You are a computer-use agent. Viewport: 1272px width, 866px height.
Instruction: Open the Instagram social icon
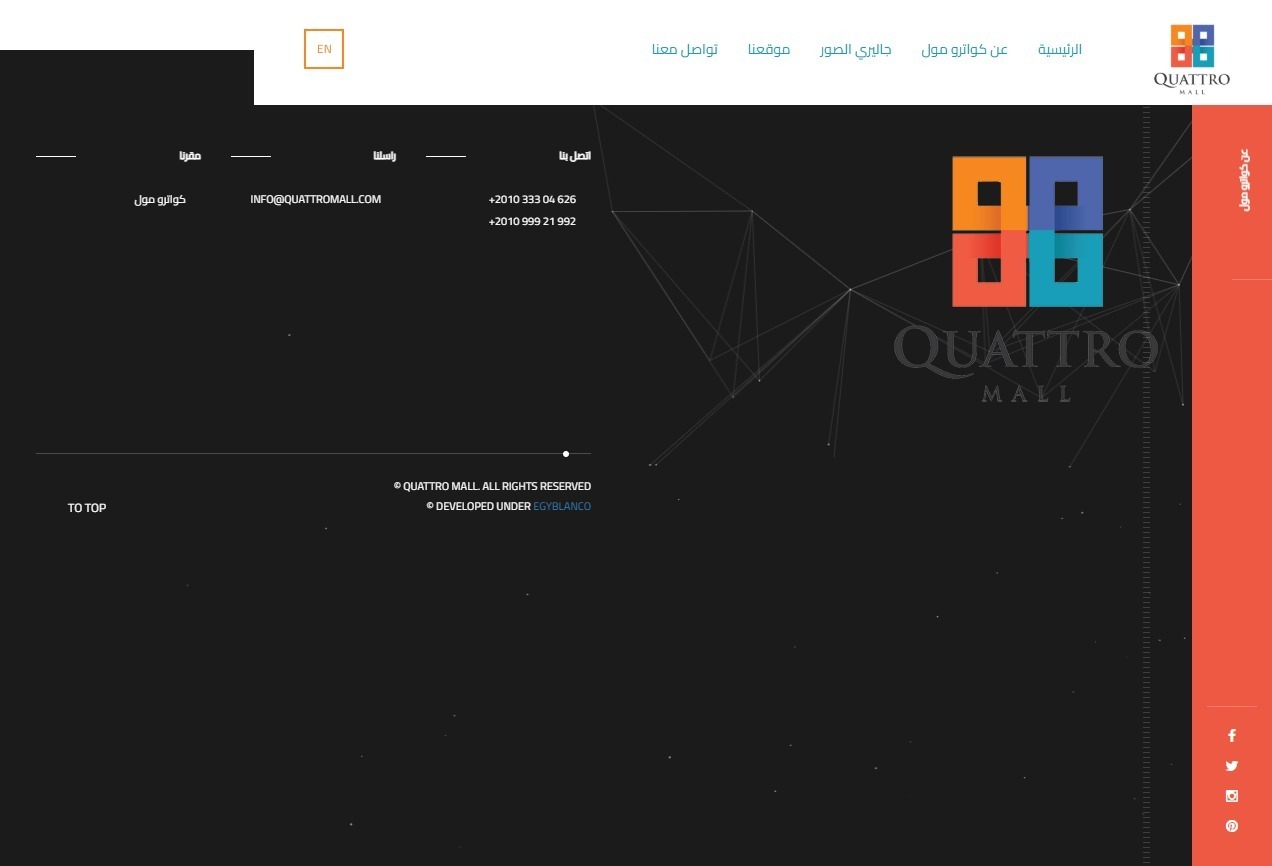1231,796
